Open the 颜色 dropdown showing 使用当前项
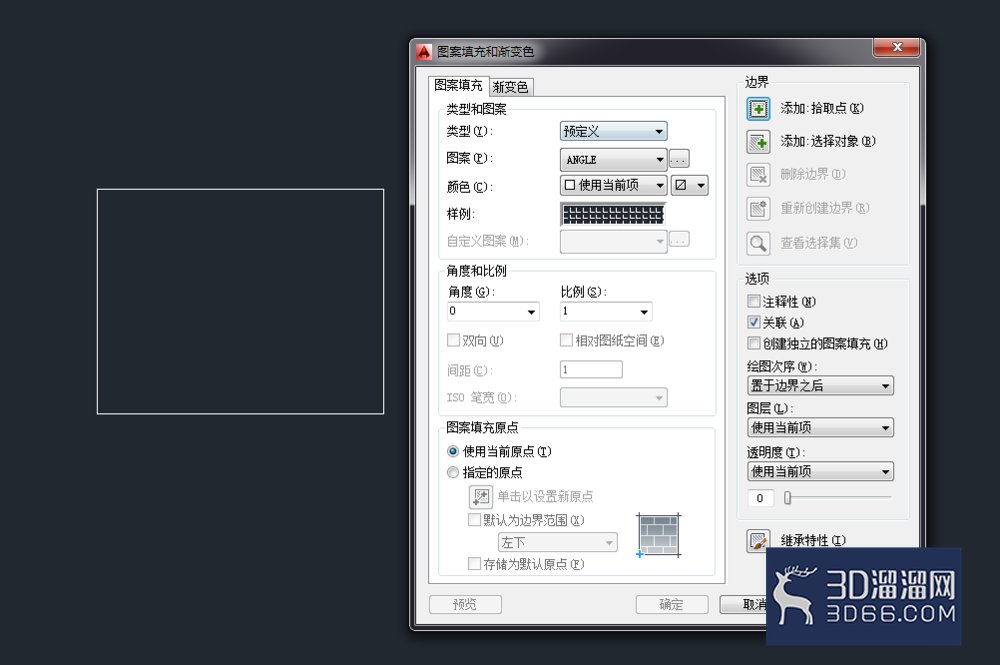This screenshot has height=665, width=1000. (x=614, y=185)
